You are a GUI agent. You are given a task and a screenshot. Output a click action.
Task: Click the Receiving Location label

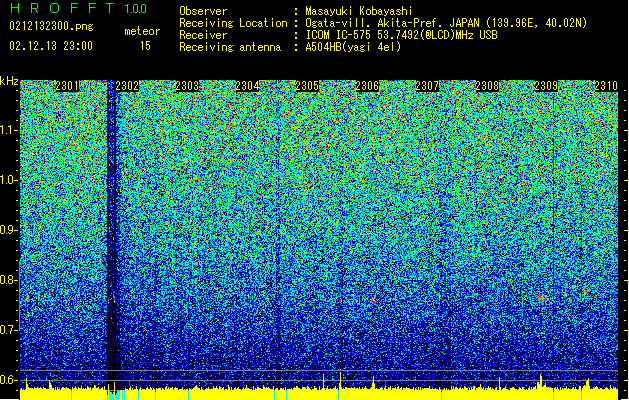pyautogui.click(x=233, y=23)
